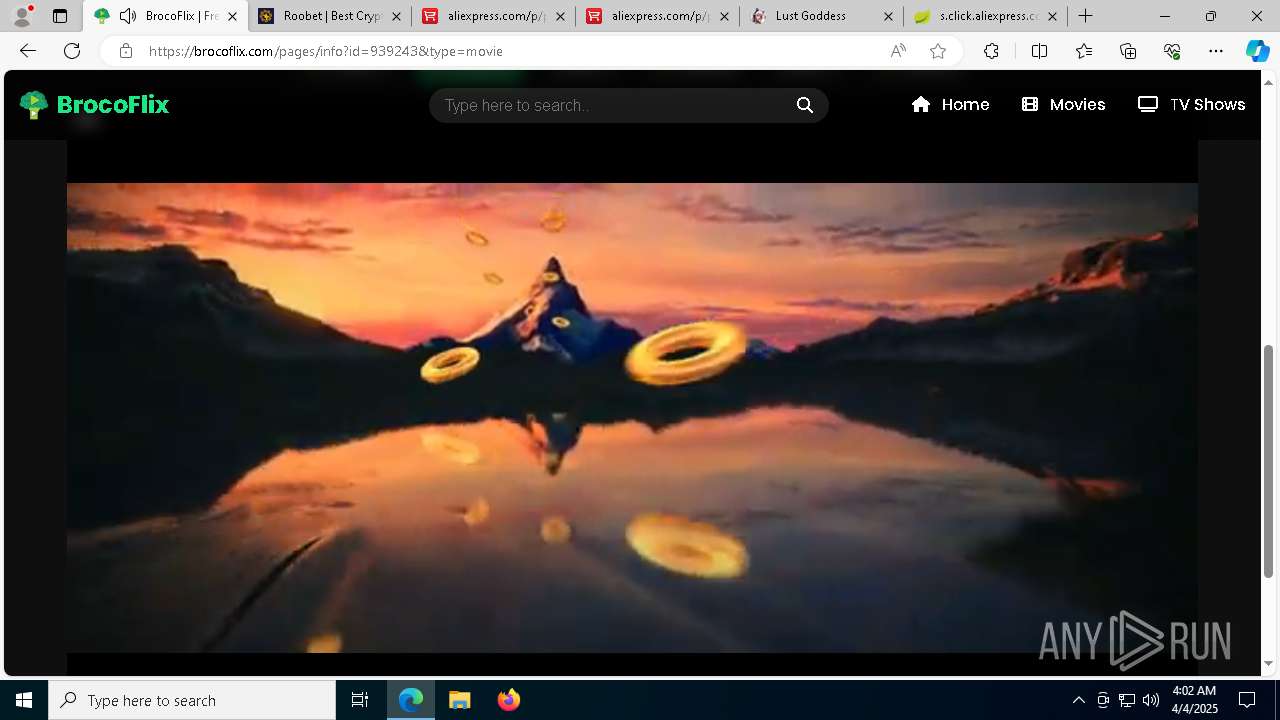Open the Windows Start menu
The image size is (1280, 720).
[24, 700]
